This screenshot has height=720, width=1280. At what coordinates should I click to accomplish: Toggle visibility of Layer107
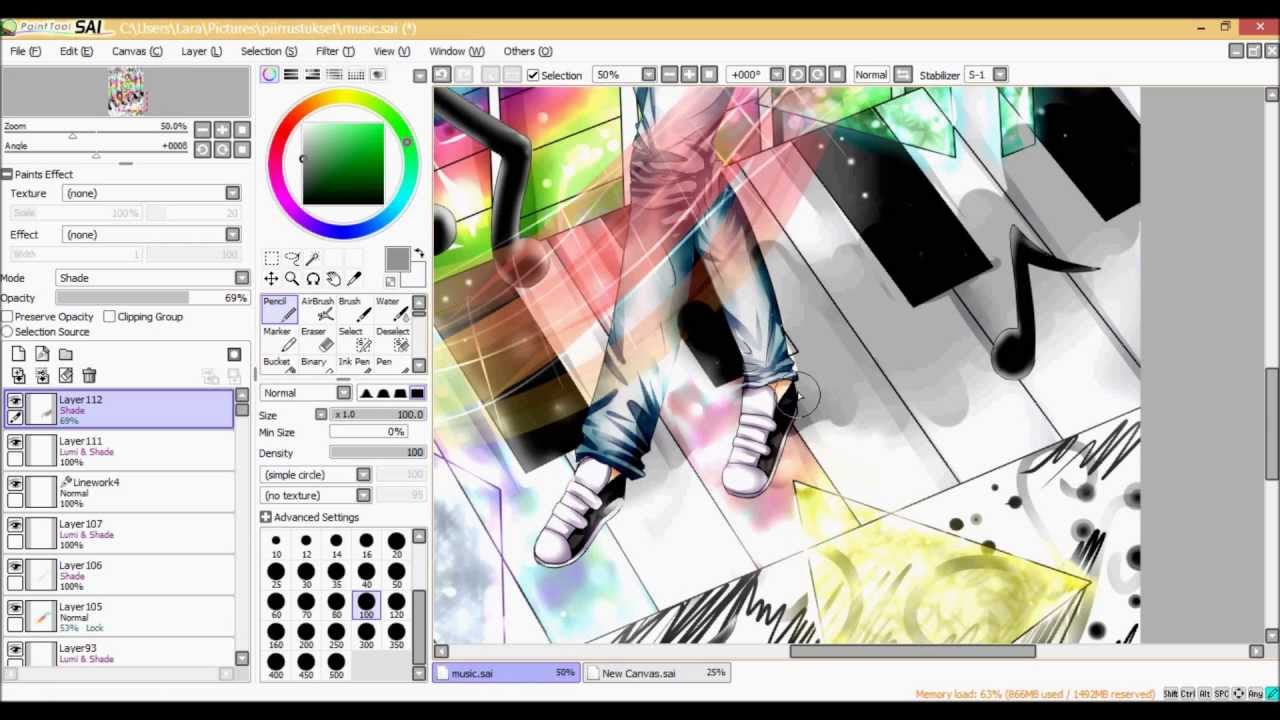[x=15, y=524]
